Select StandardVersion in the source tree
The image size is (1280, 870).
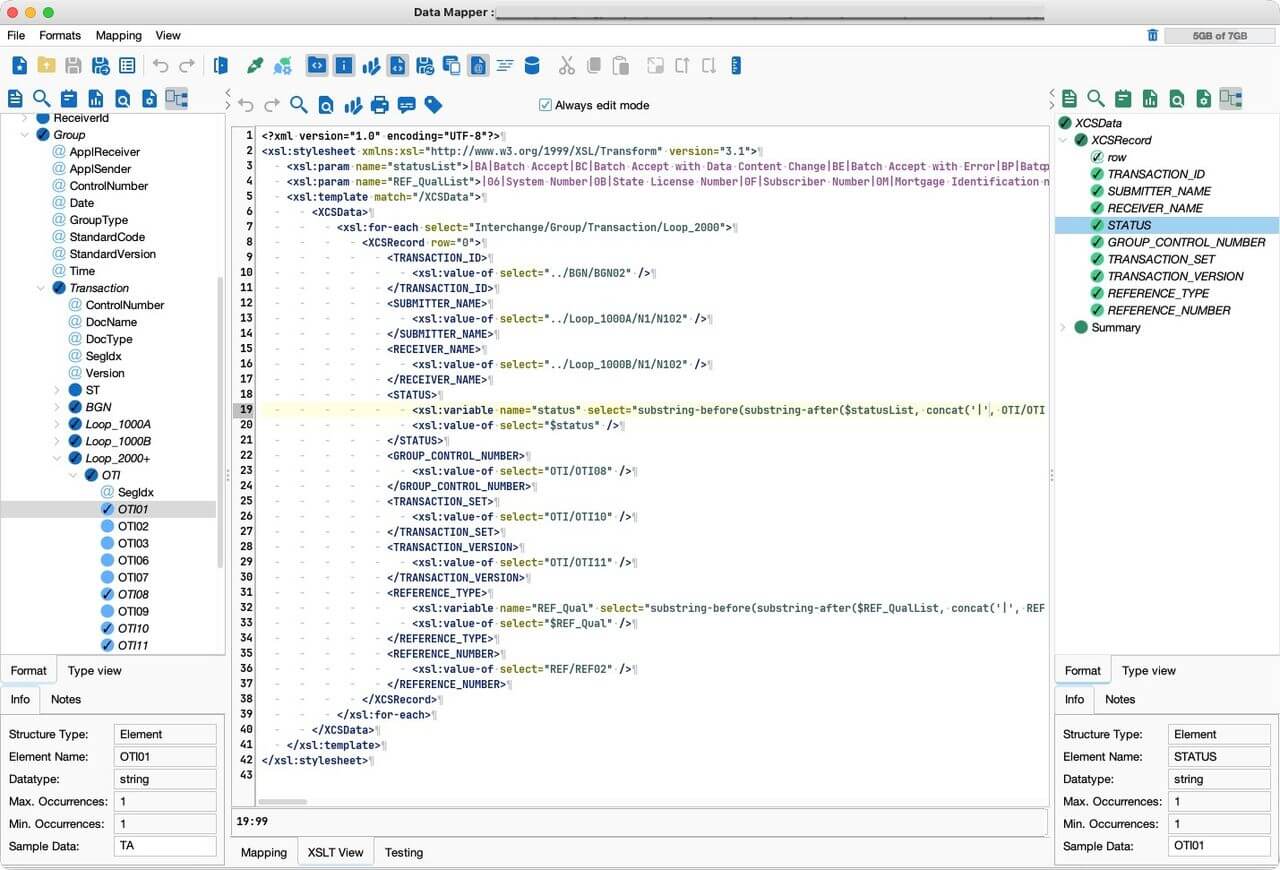click(x=112, y=254)
